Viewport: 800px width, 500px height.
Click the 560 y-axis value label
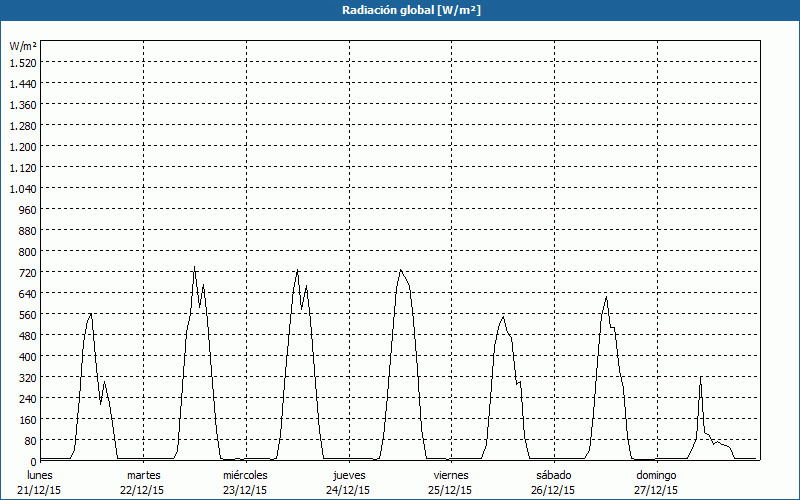[x=22, y=314]
